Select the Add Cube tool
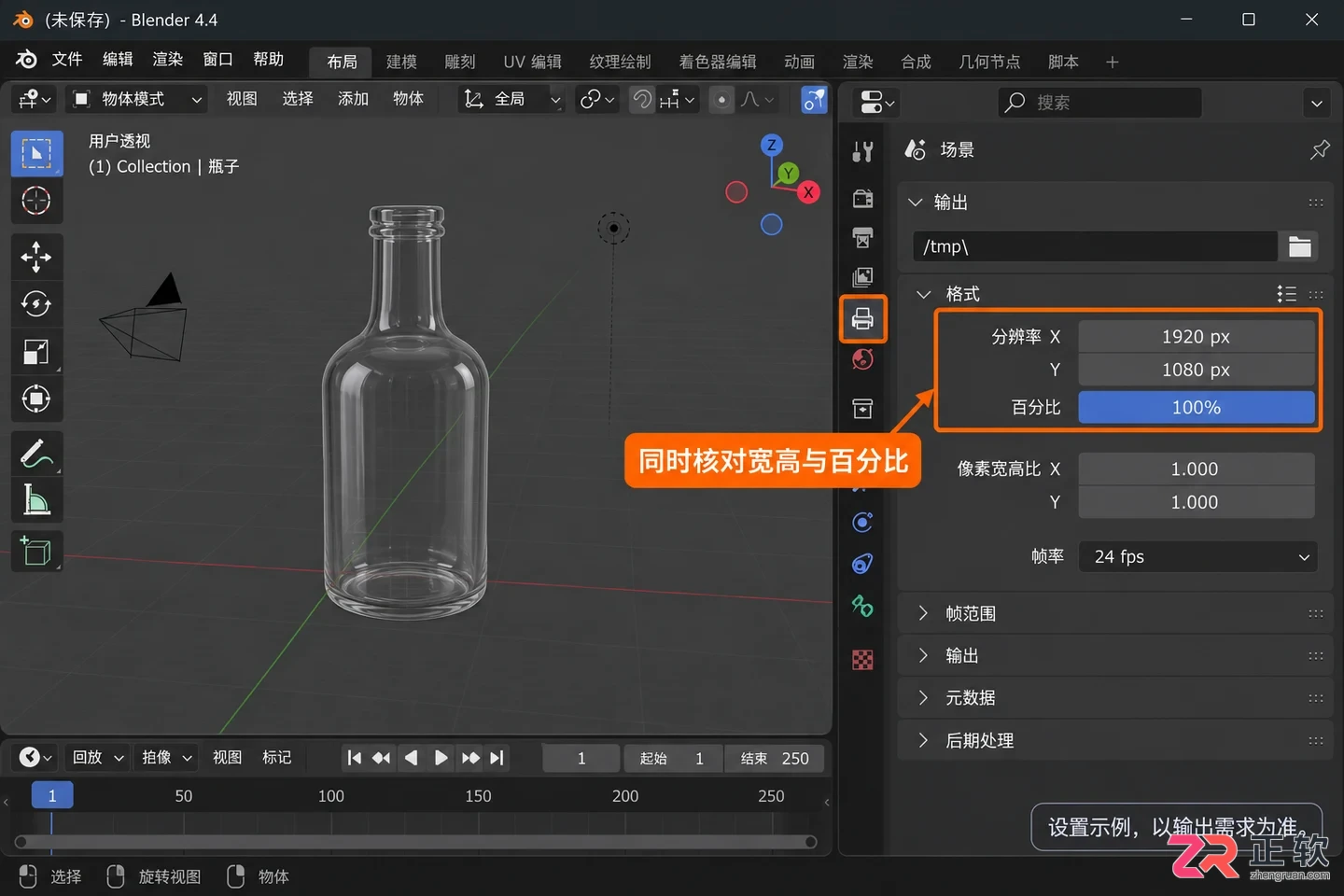 click(x=36, y=552)
